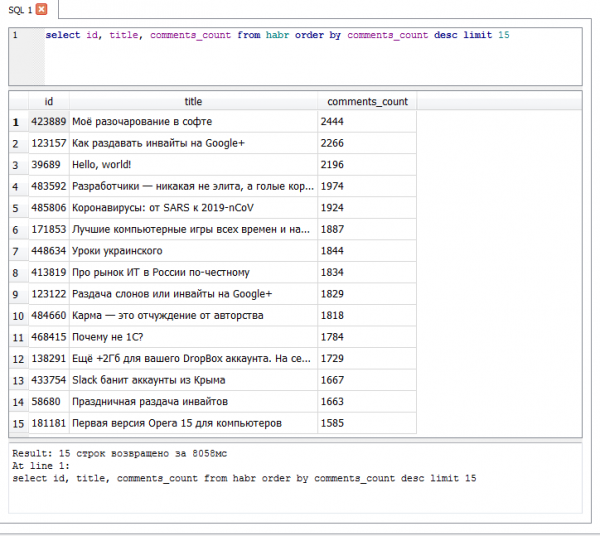Close the SQL 1 tab
Screen dimensions: 600x536
coord(43,10)
